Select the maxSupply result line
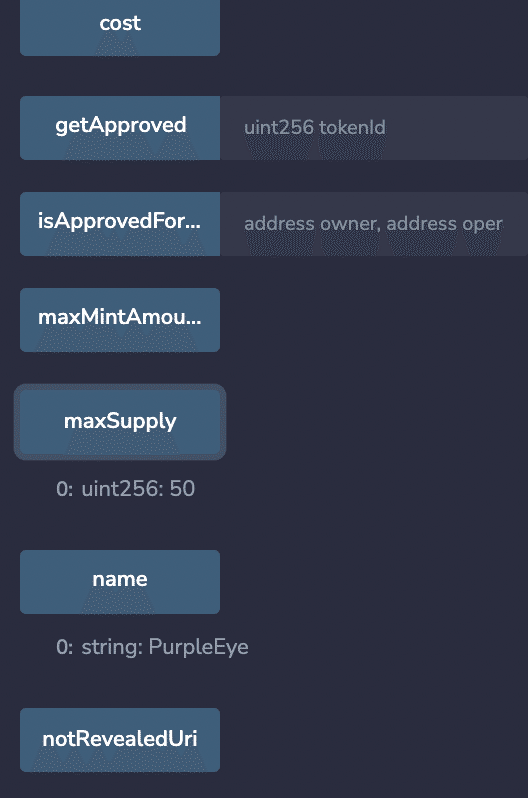 click(x=125, y=489)
